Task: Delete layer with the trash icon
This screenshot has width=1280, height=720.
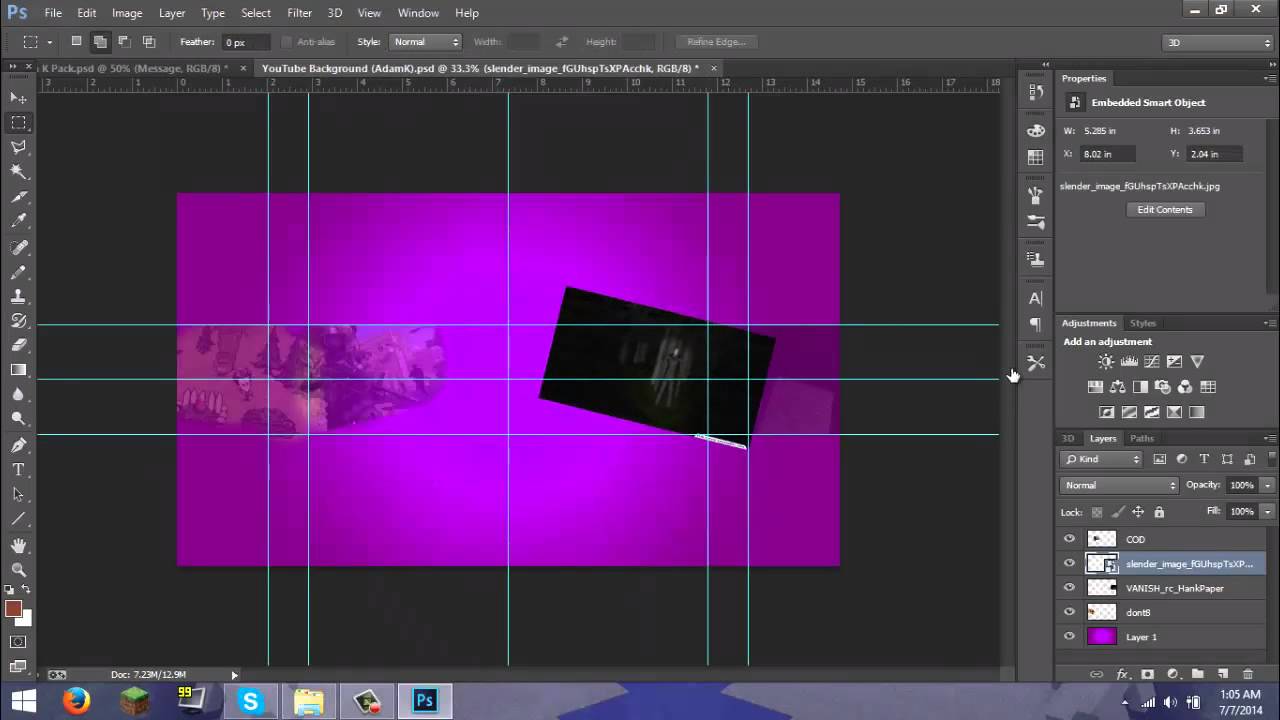Action: coord(1247,675)
